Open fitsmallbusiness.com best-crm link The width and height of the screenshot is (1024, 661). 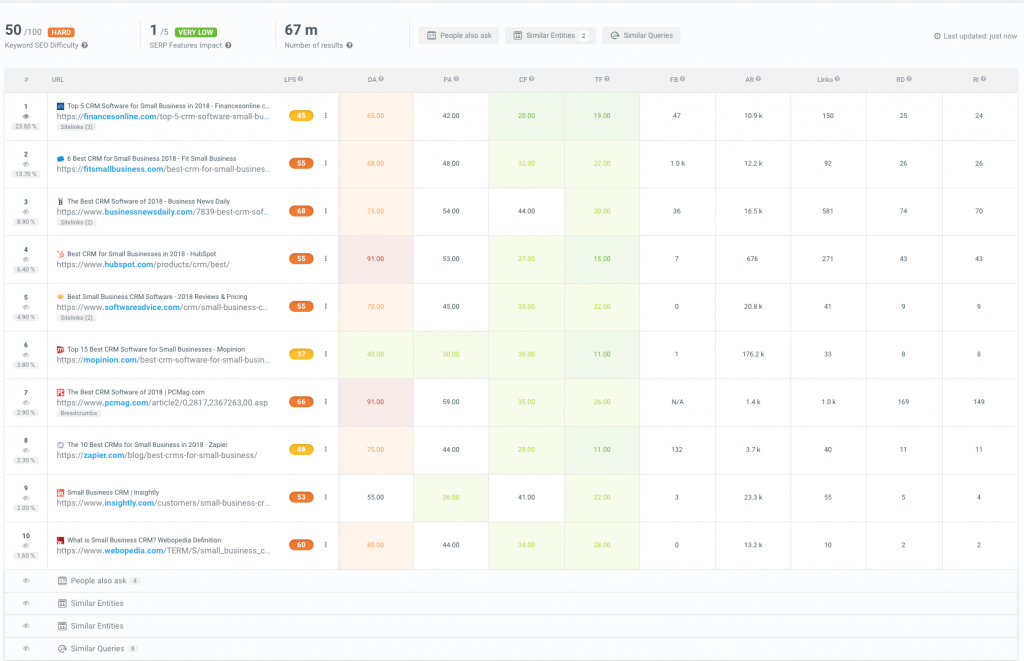[163, 169]
